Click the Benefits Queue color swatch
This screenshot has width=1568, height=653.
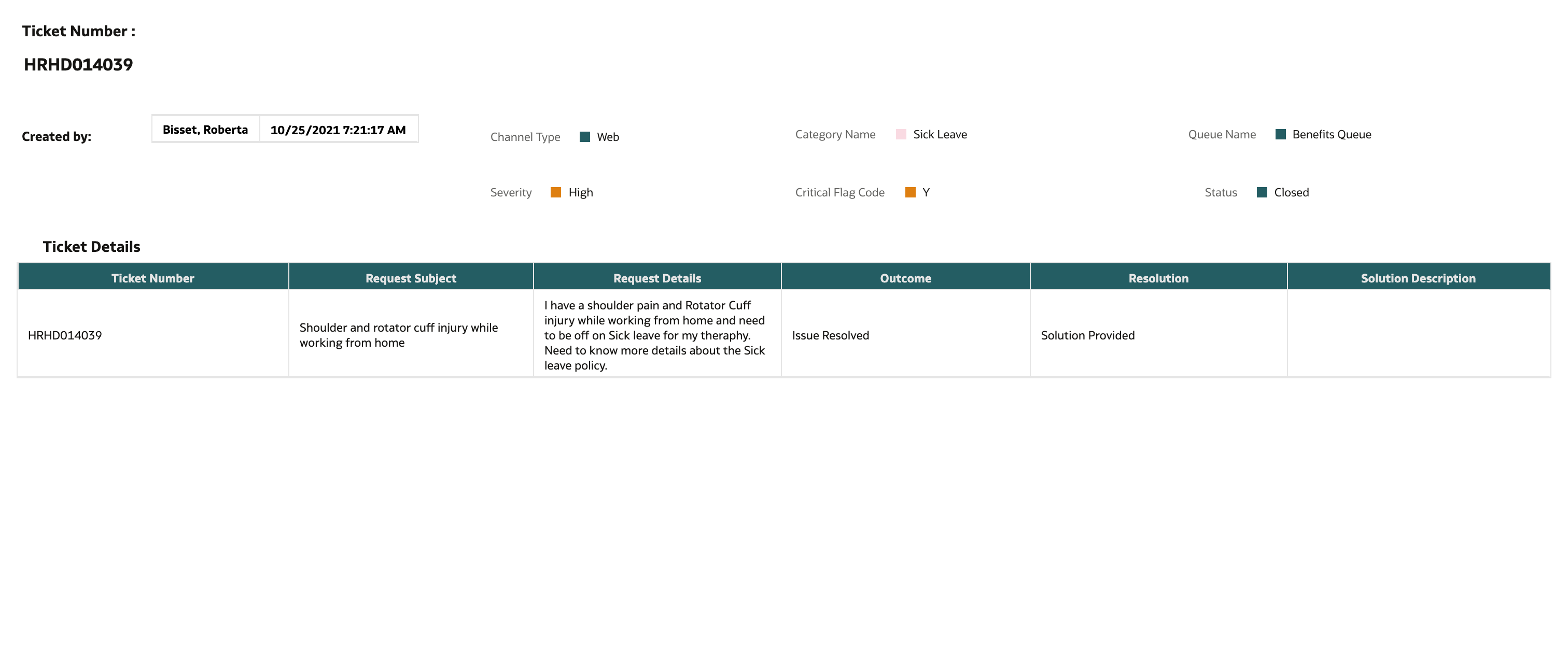[1280, 135]
